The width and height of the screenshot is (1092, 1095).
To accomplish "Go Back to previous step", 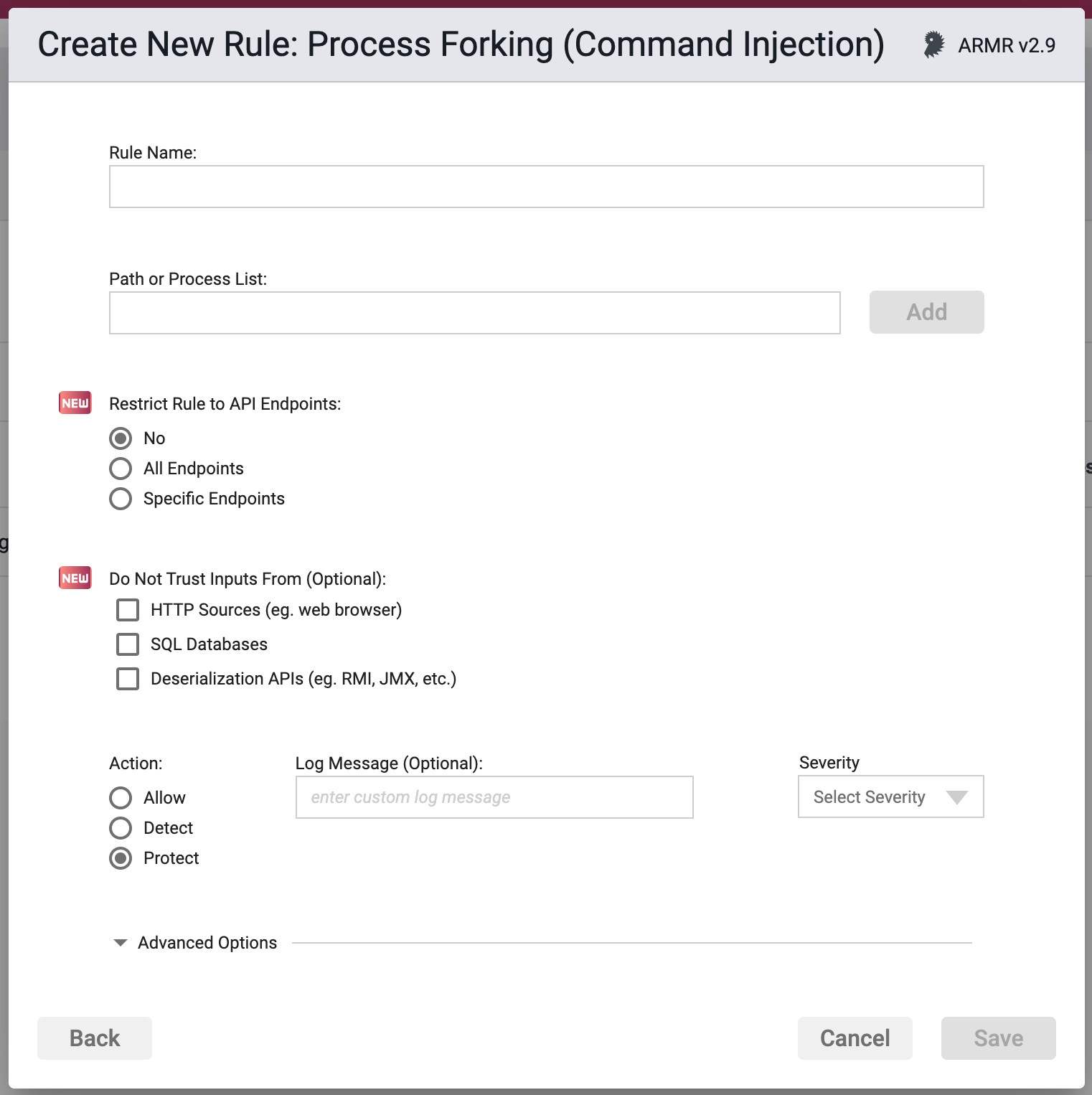I will [x=95, y=1038].
